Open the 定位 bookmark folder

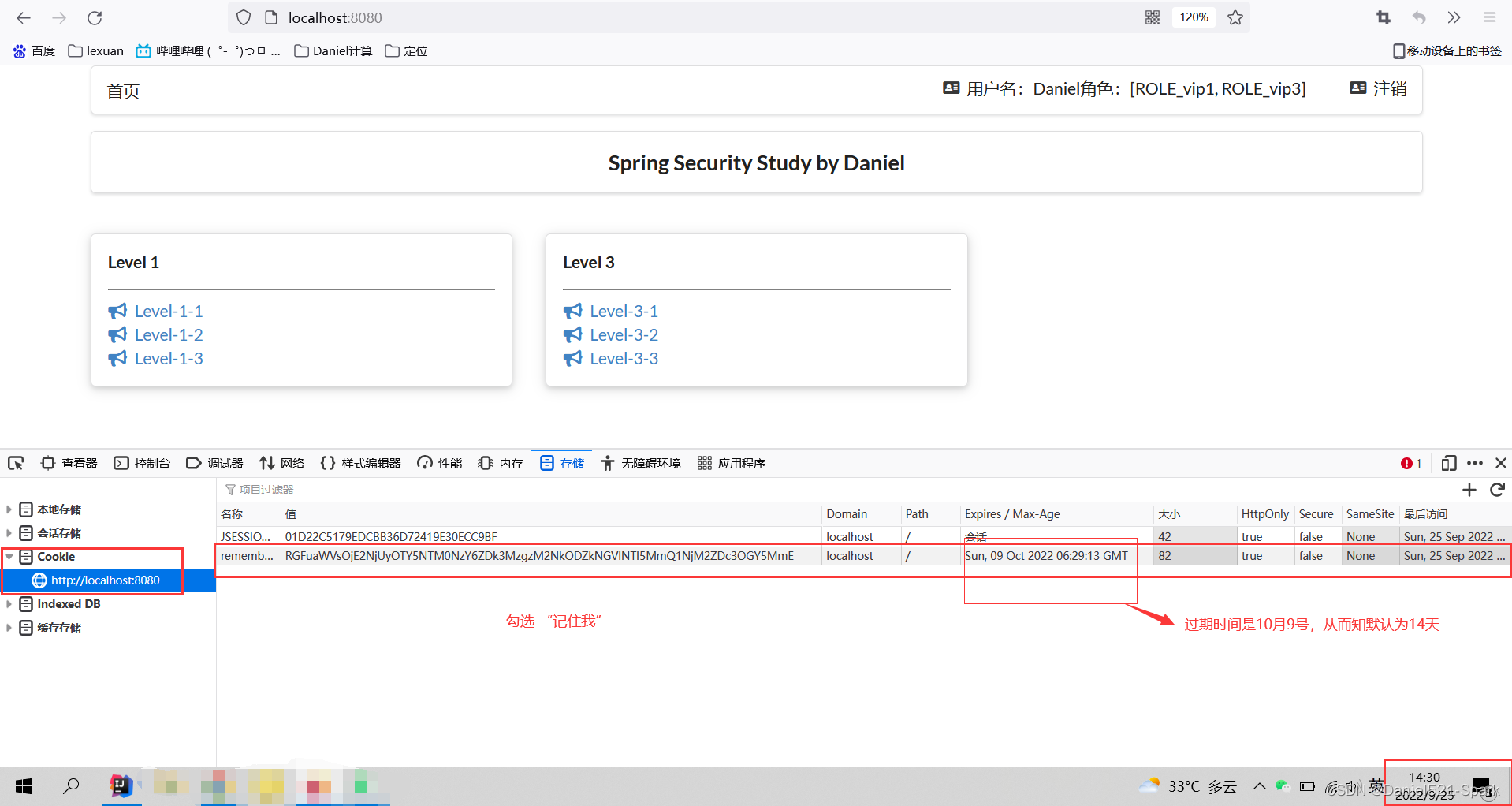point(407,51)
